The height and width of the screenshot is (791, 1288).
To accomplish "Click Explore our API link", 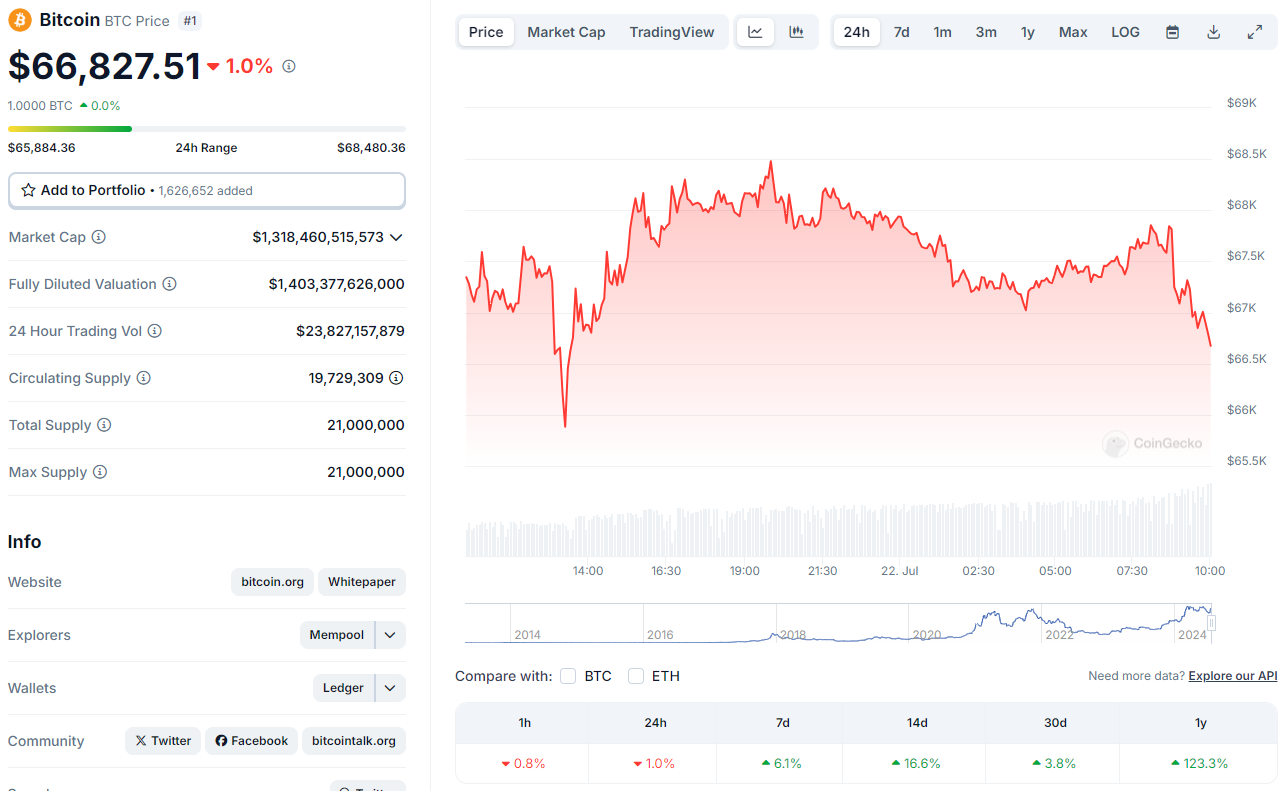I will click(x=1233, y=676).
